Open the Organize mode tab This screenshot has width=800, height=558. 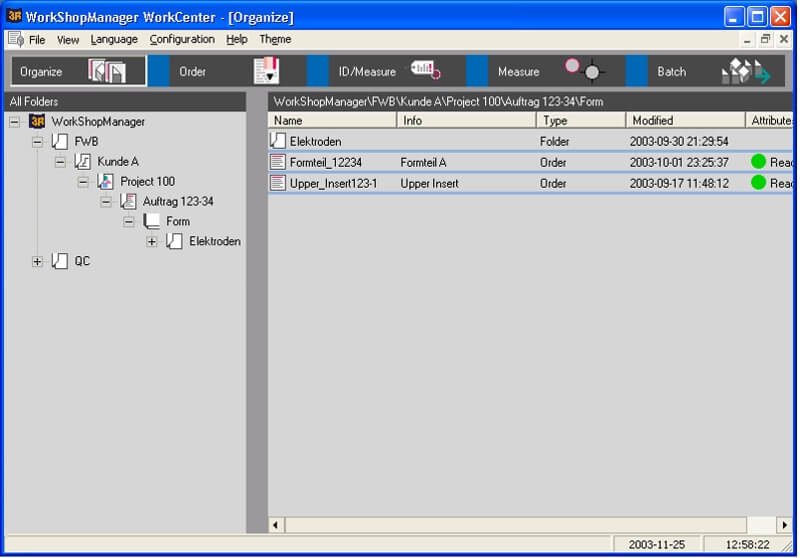coord(79,71)
